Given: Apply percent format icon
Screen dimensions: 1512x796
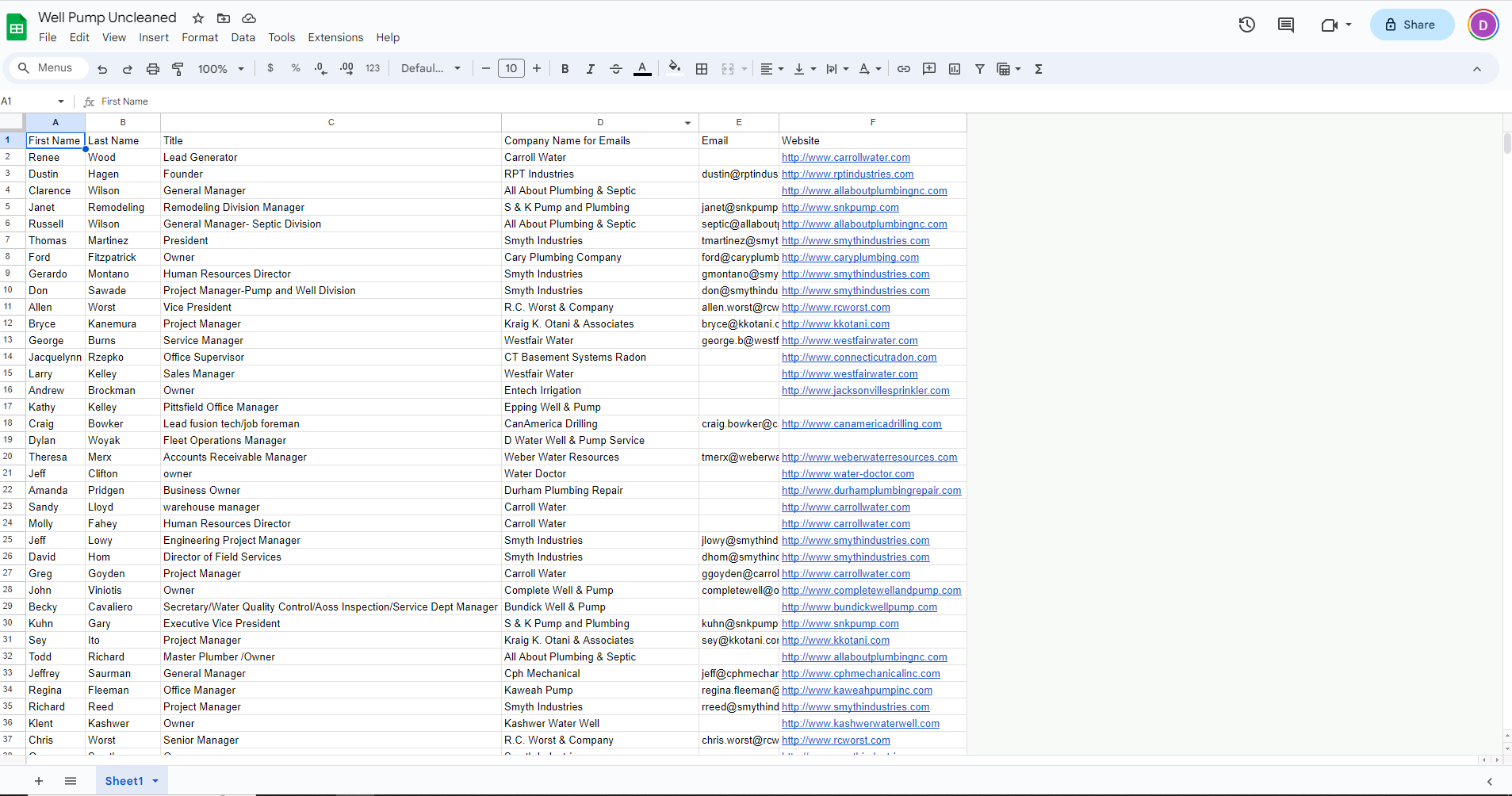Looking at the screenshot, I should point(296,68).
